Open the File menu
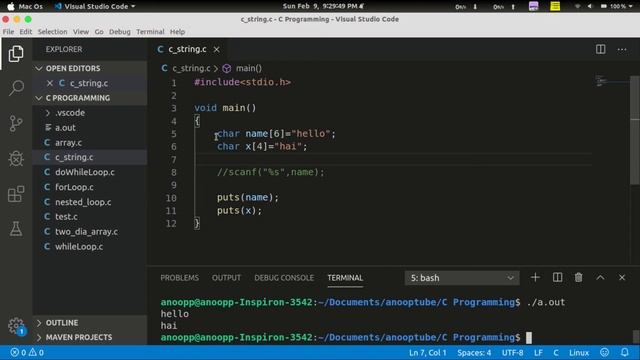Viewport: 640px width, 360px height. tap(8, 32)
